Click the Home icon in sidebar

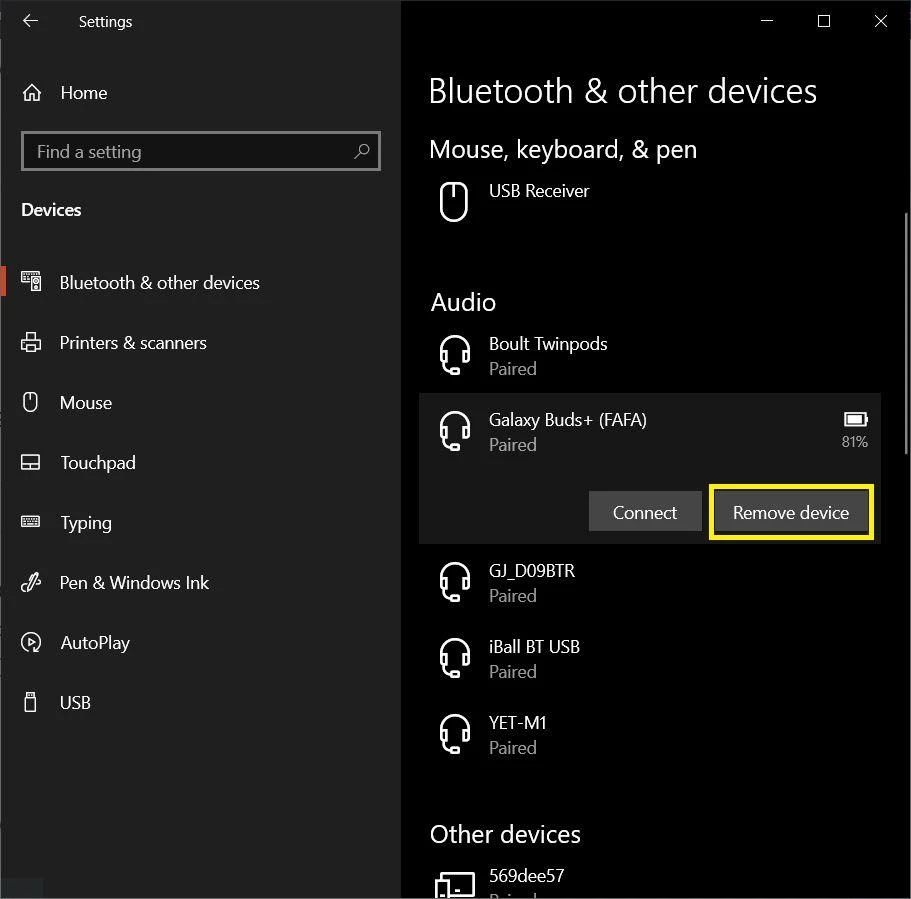coord(32,93)
